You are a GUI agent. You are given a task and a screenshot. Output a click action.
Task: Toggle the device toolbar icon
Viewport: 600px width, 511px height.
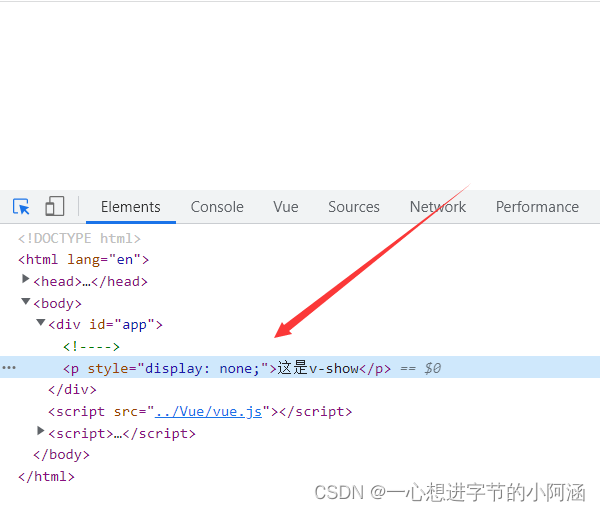[x=55, y=206]
